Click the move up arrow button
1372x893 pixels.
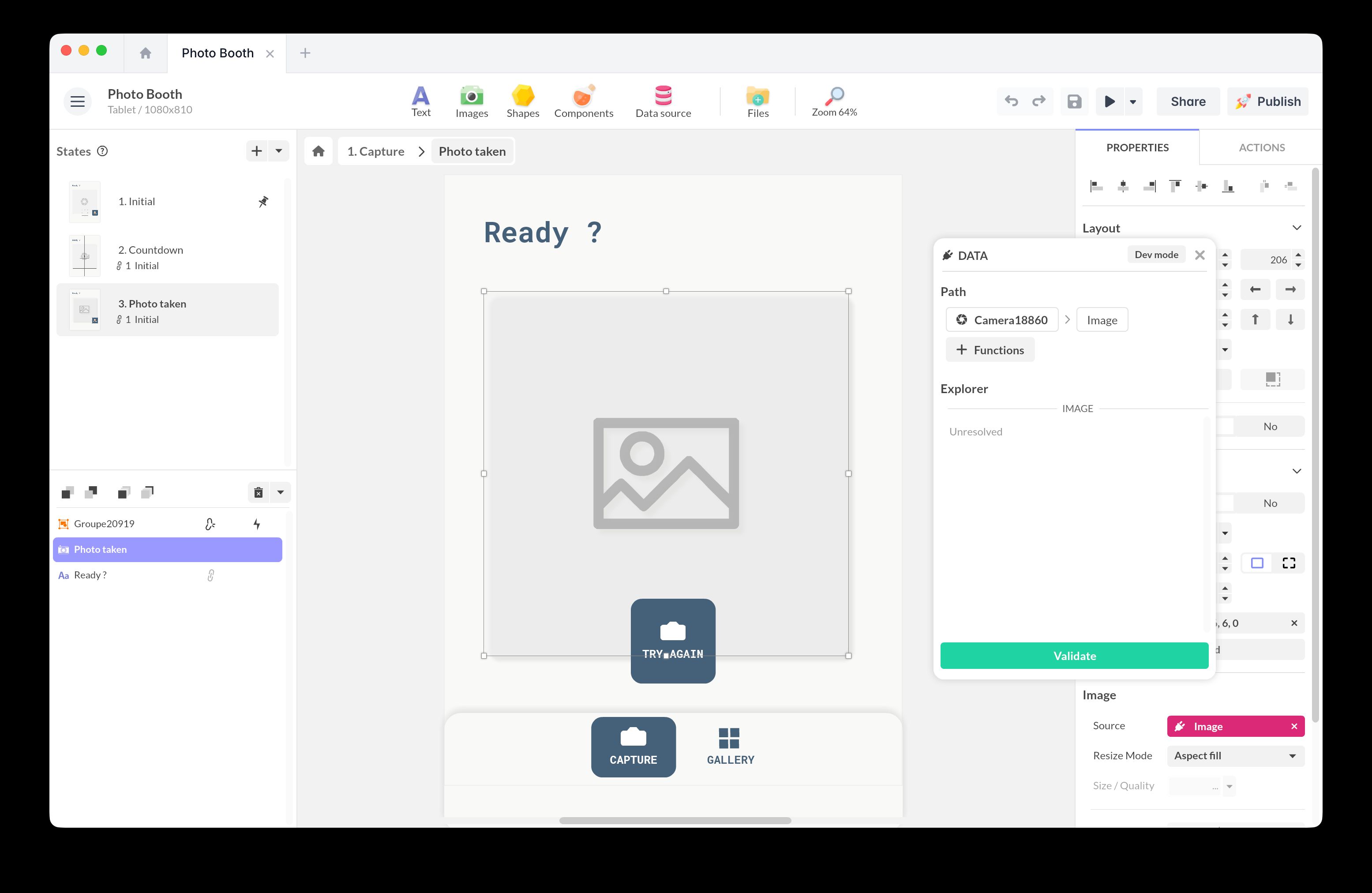[1256, 319]
